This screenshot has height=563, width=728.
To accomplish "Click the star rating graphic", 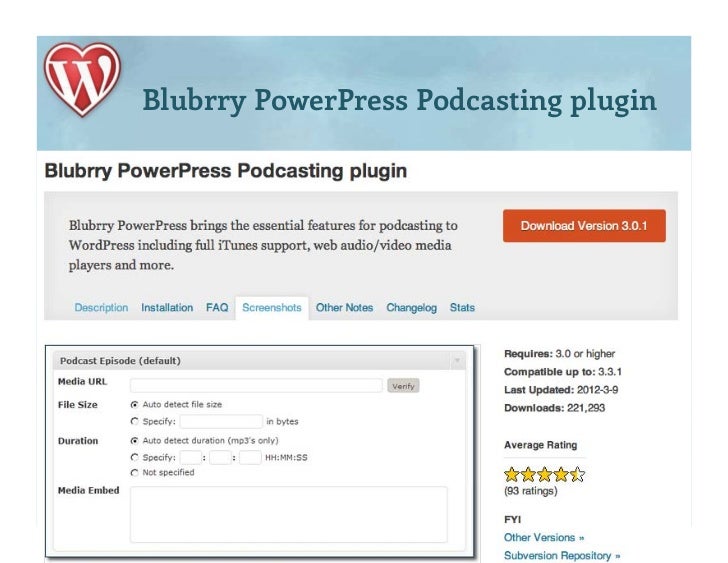I will pos(544,474).
